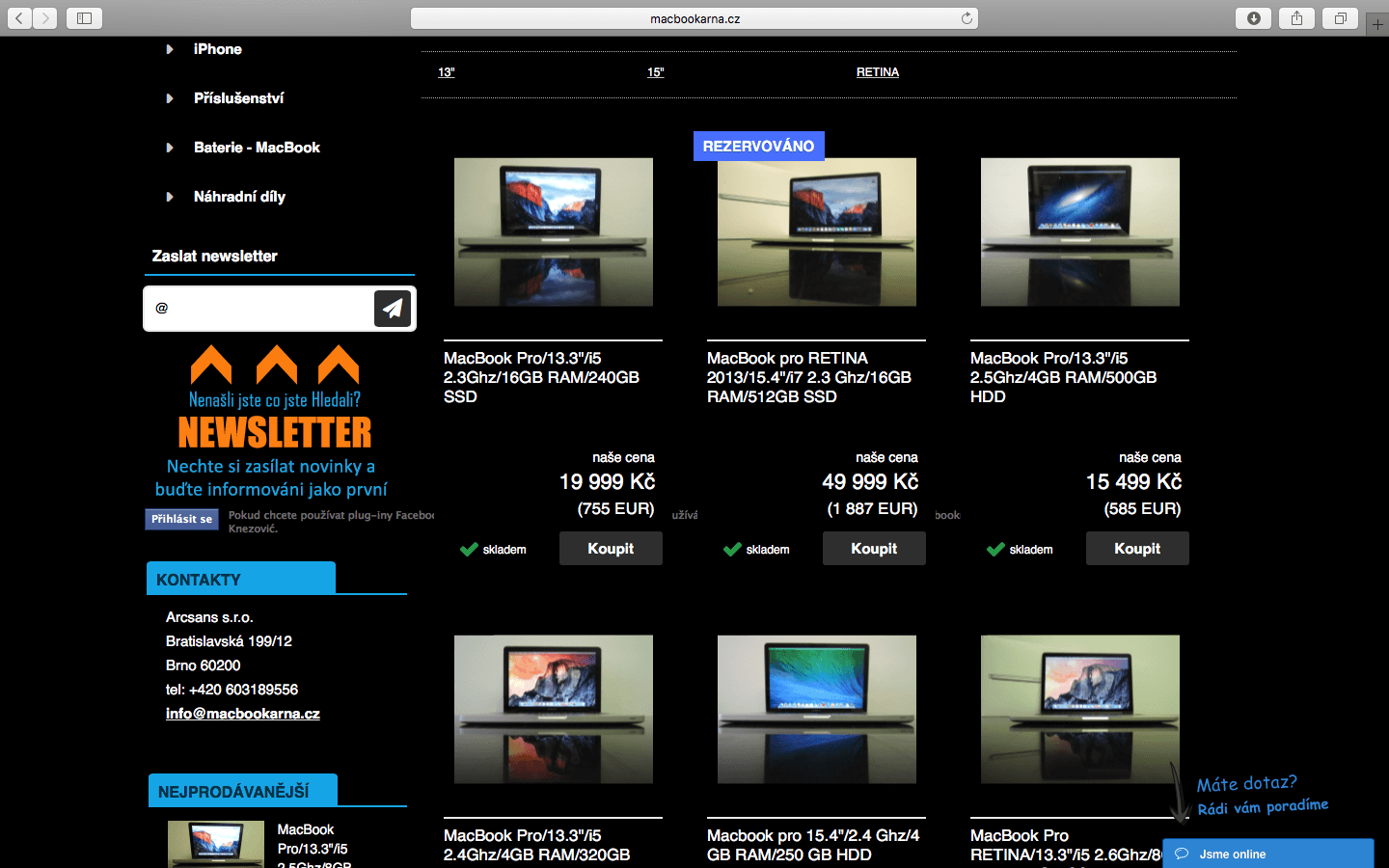1389x868 pixels.
Task: Open Macbook pro 15.4"/2.4 Ghz/4 GB title
Action: pyautogui.click(x=813, y=846)
